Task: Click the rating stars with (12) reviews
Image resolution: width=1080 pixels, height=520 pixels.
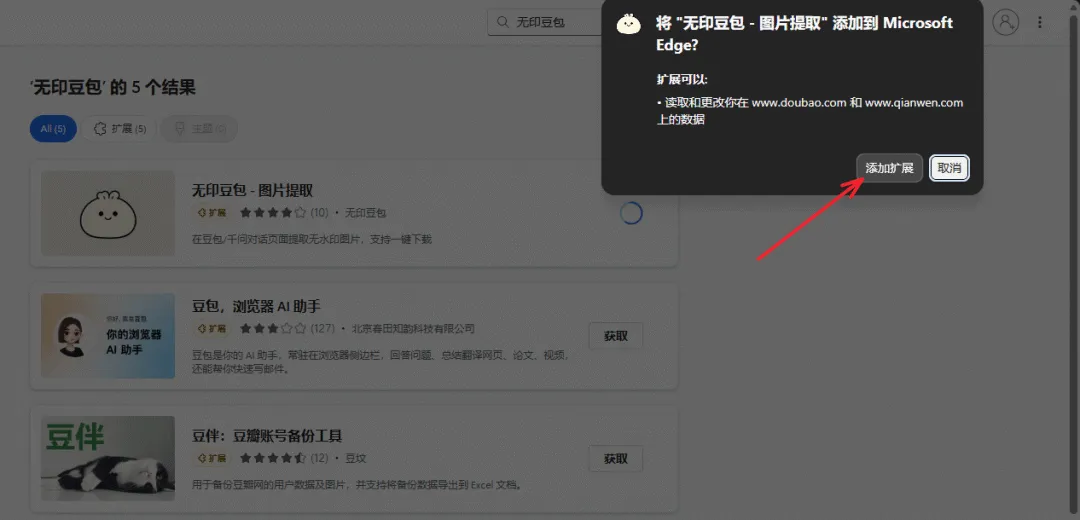Action: [x=273, y=458]
